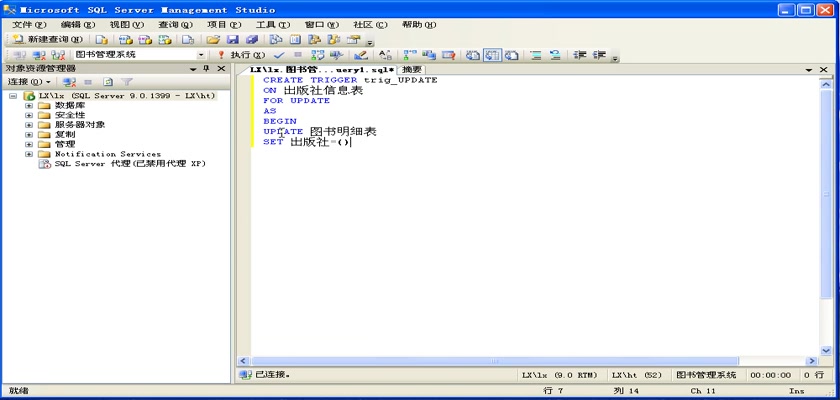Toggle Include Client Statistics

click(429, 55)
